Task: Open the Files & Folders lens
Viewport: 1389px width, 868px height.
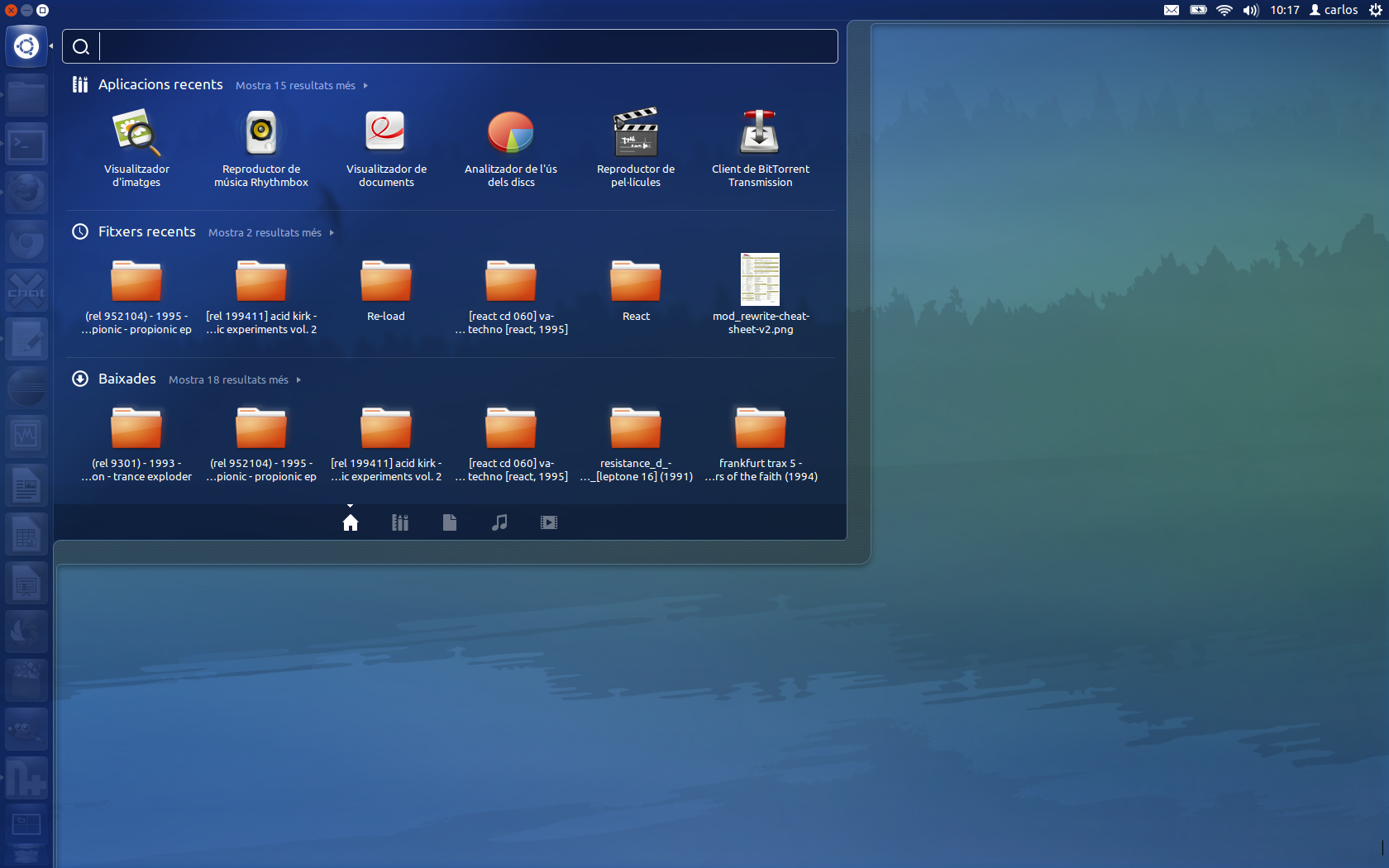Action: coord(449,522)
